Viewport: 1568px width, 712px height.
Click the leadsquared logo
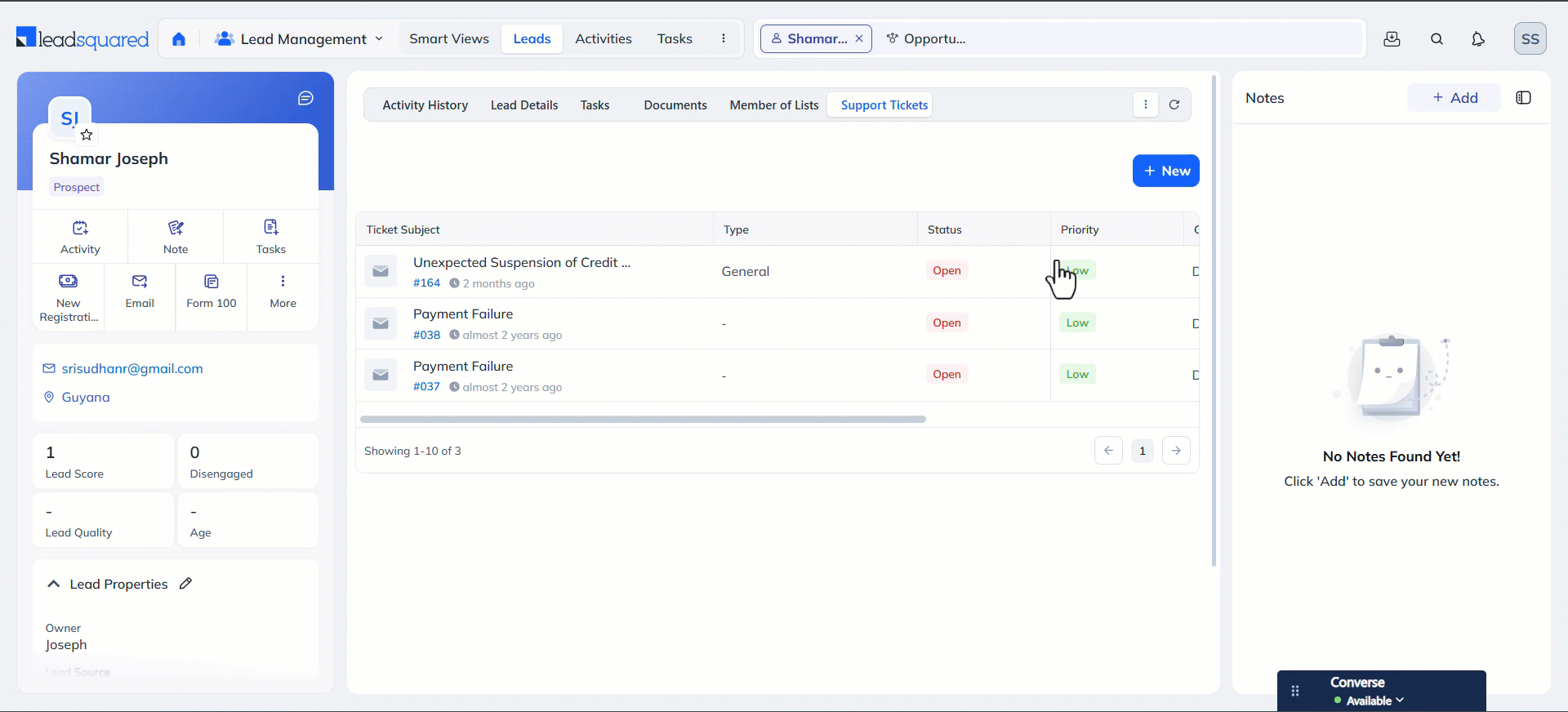(82, 38)
